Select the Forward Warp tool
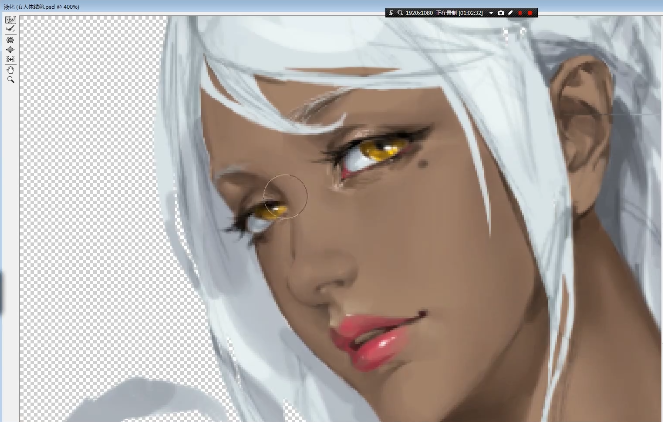This screenshot has width=663, height=422. point(11,20)
